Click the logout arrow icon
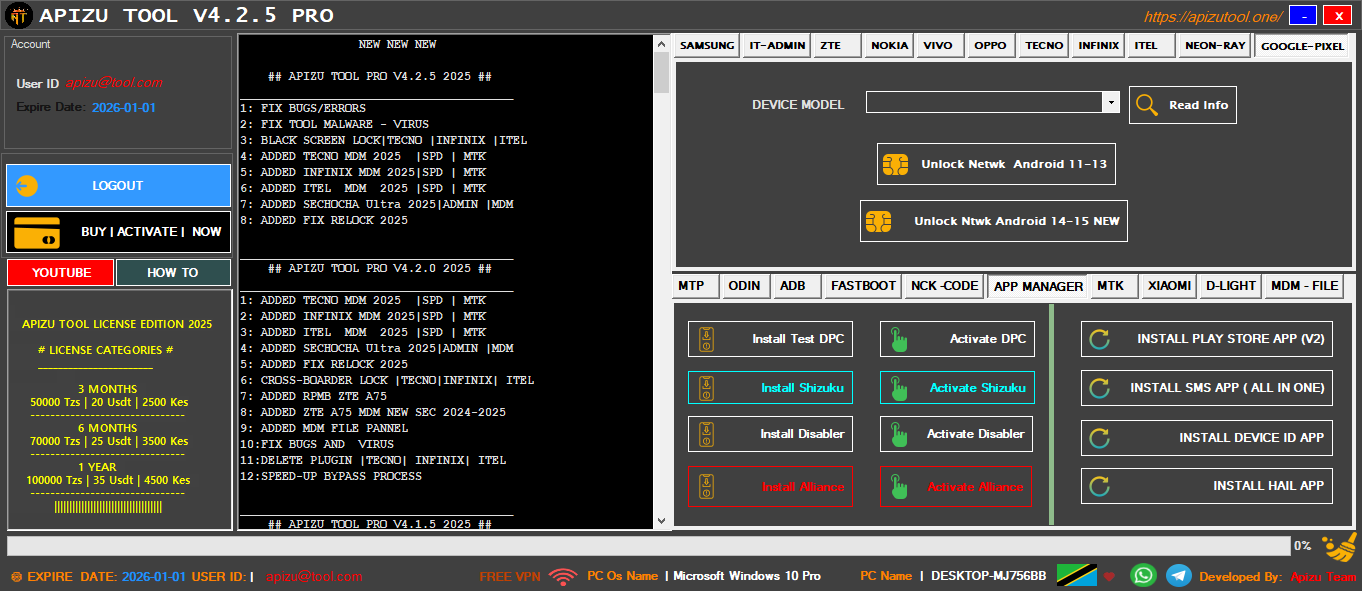Image resolution: width=1362 pixels, height=591 pixels. [28, 186]
